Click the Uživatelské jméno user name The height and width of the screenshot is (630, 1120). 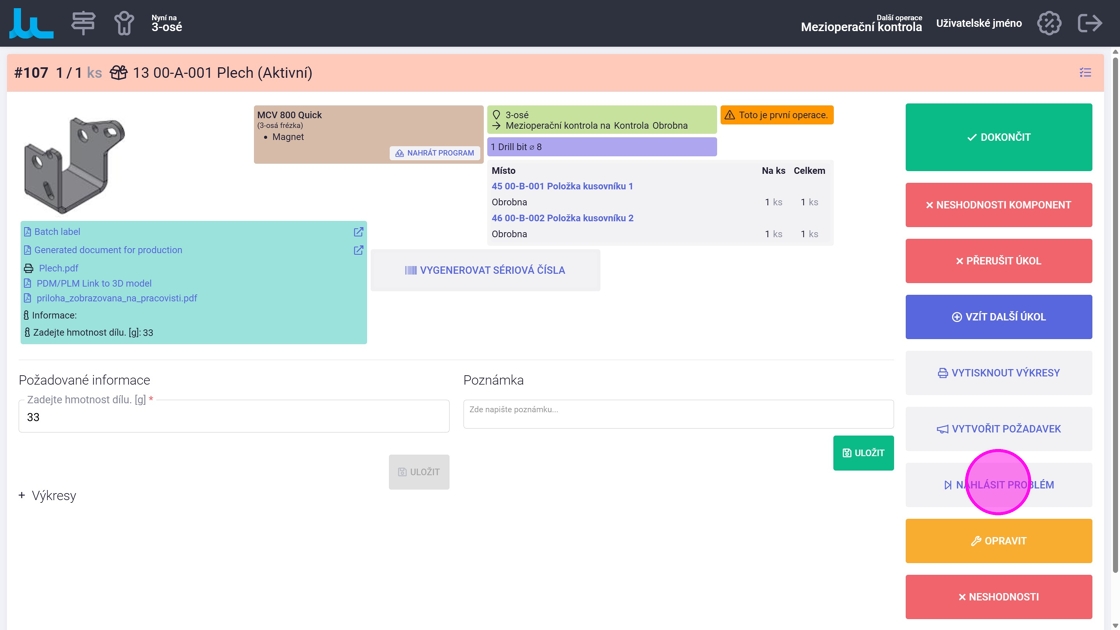(979, 24)
